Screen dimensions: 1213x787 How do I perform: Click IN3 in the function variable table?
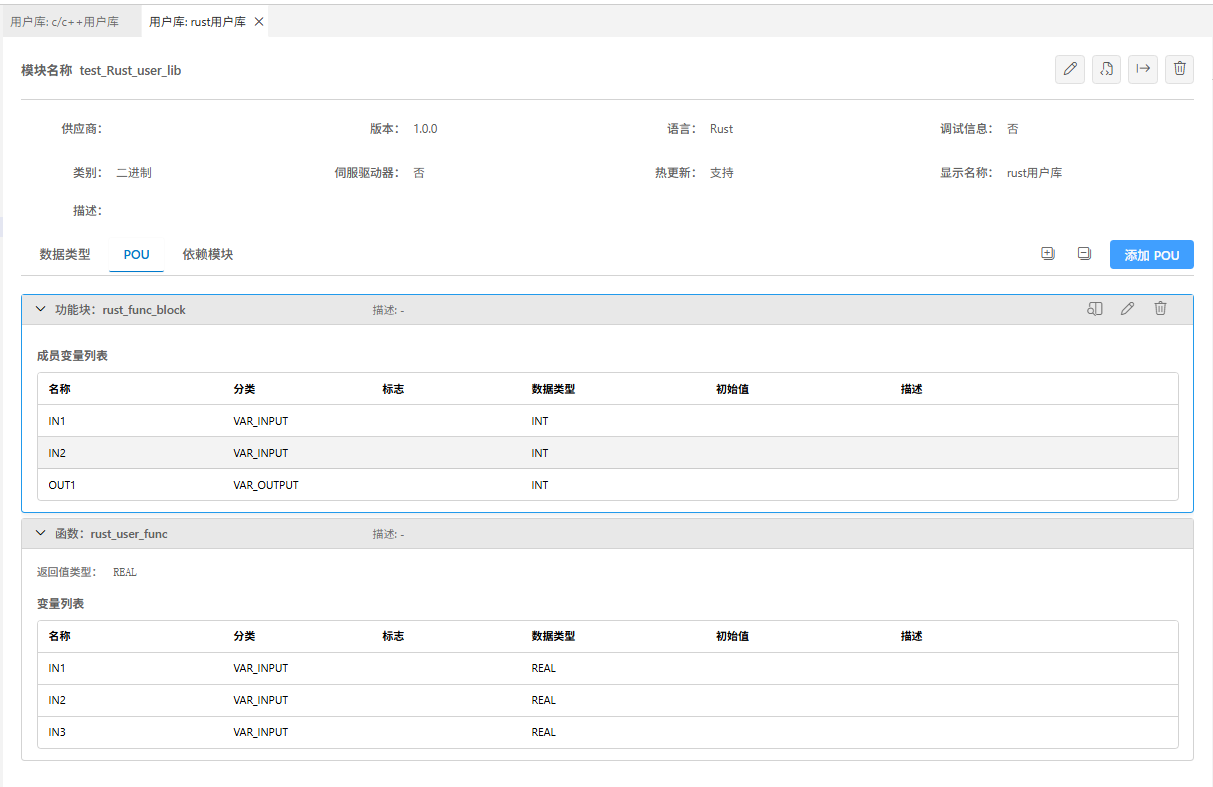tap(57, 732)
